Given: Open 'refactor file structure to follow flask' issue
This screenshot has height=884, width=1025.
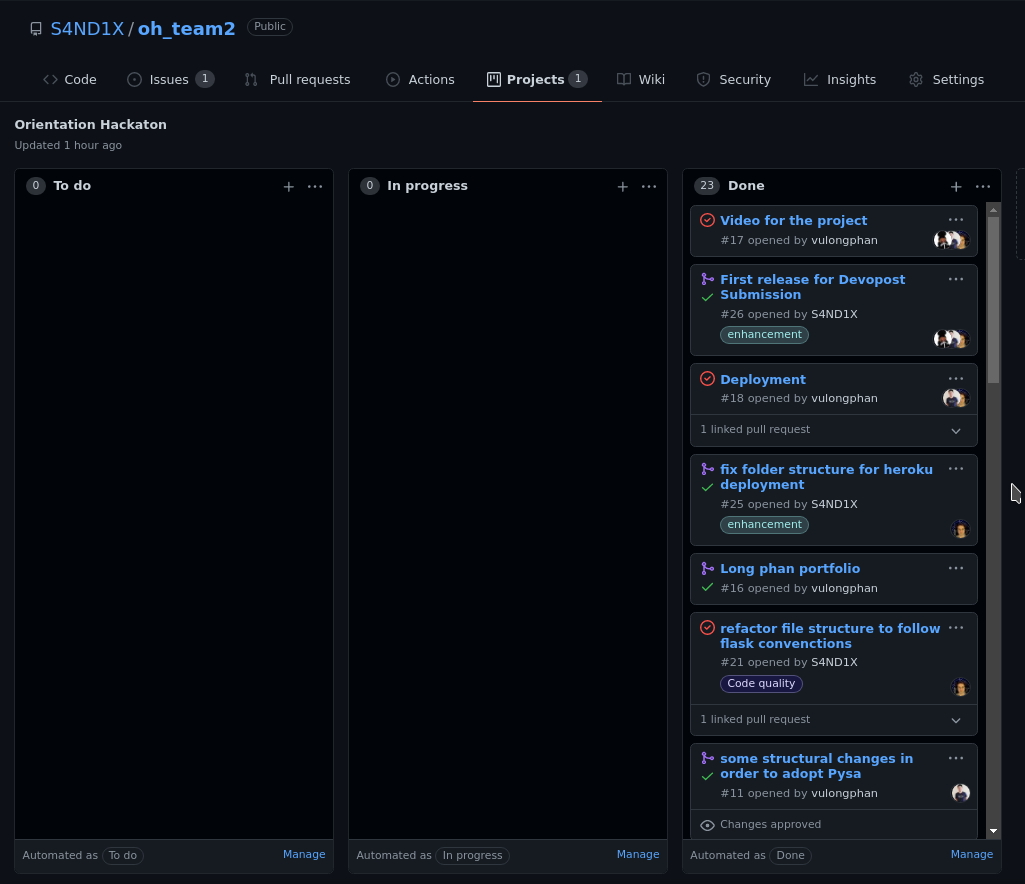Looking at the screenshot, I should click(x=830, y=636).
